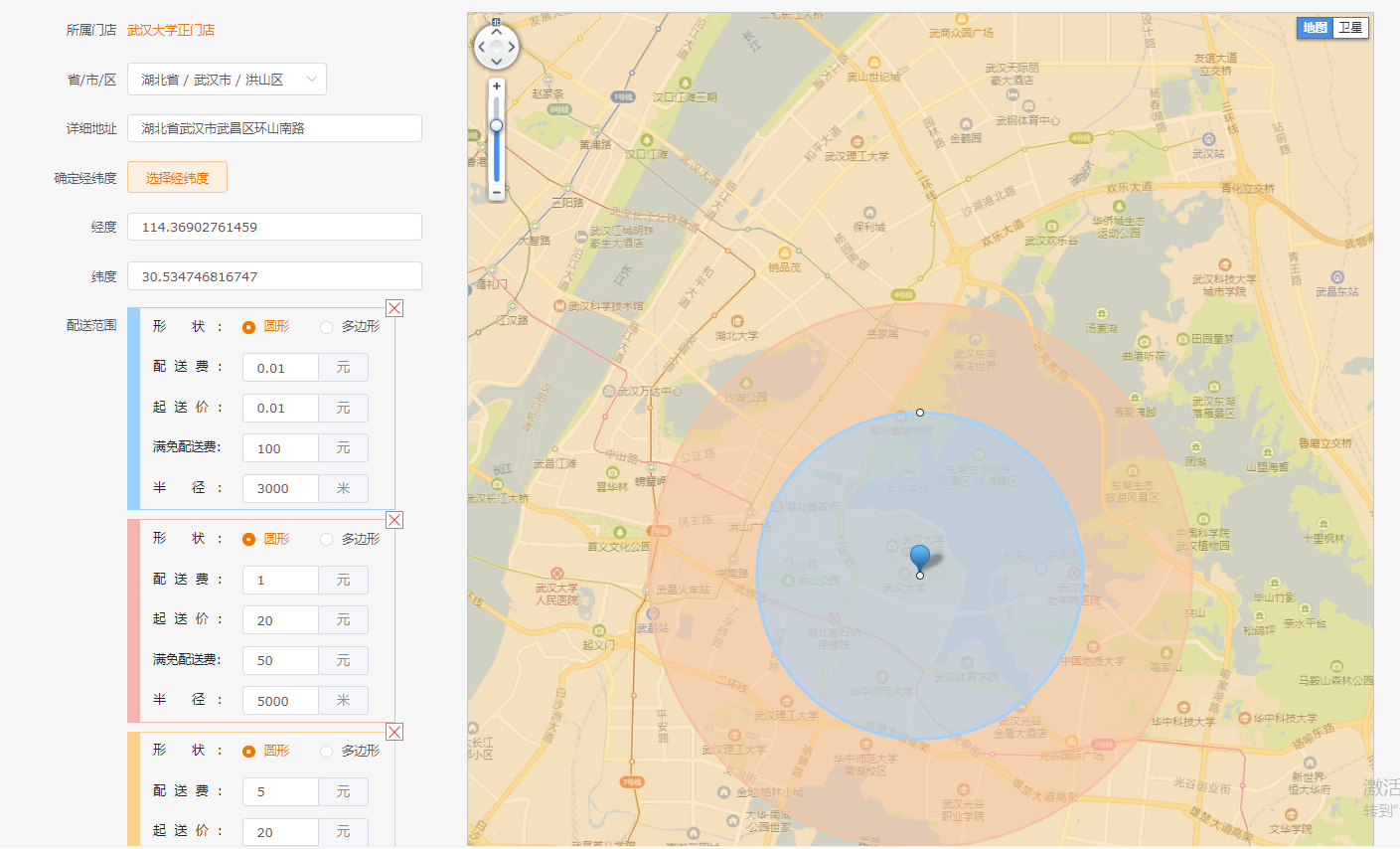
Task: Pan the map left with arrow control
Action: 482,47
